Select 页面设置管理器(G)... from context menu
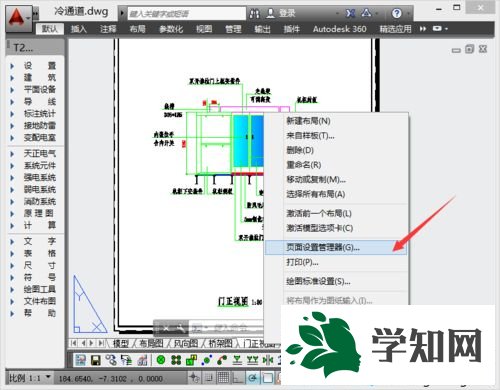Viewport: 500px width, 390px height. pyautogui.click(x=336, y=248)
